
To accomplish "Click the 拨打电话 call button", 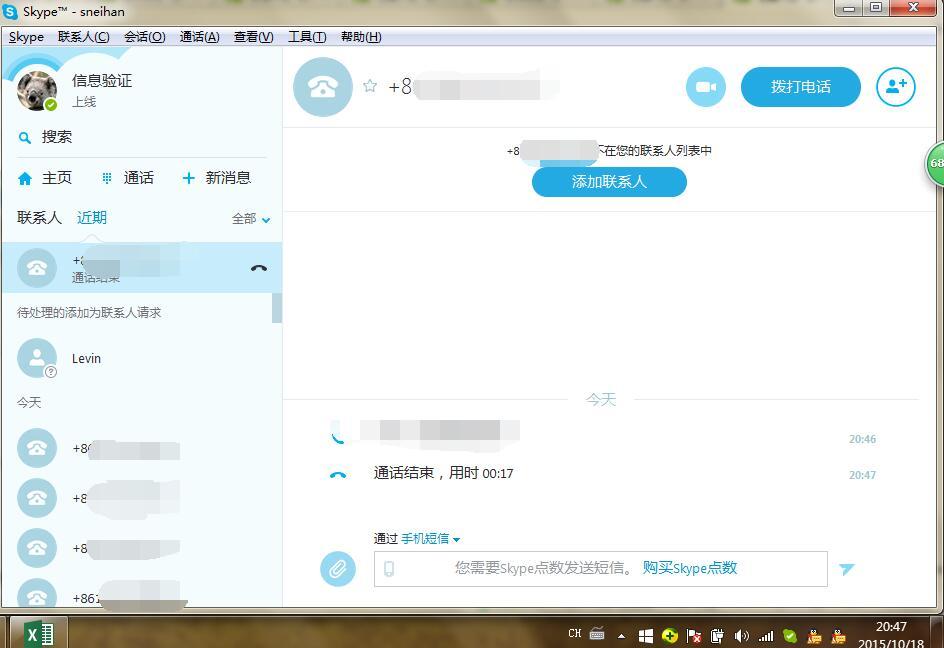I will [x=800, y=87].
